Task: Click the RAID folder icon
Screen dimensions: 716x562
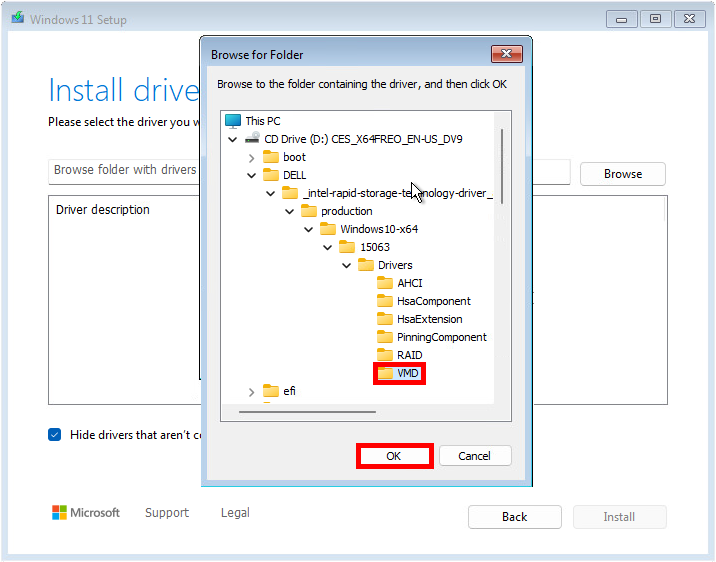Action: click(x=385, y=355)
